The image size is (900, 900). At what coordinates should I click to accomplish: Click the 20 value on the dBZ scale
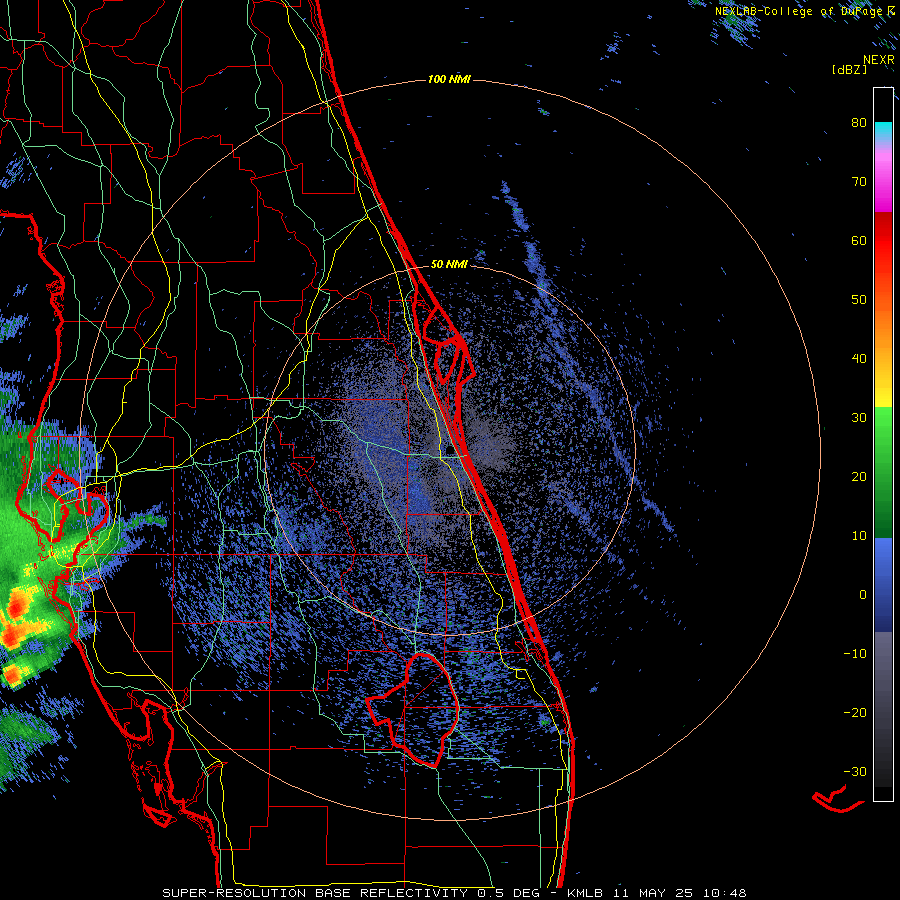859,477
